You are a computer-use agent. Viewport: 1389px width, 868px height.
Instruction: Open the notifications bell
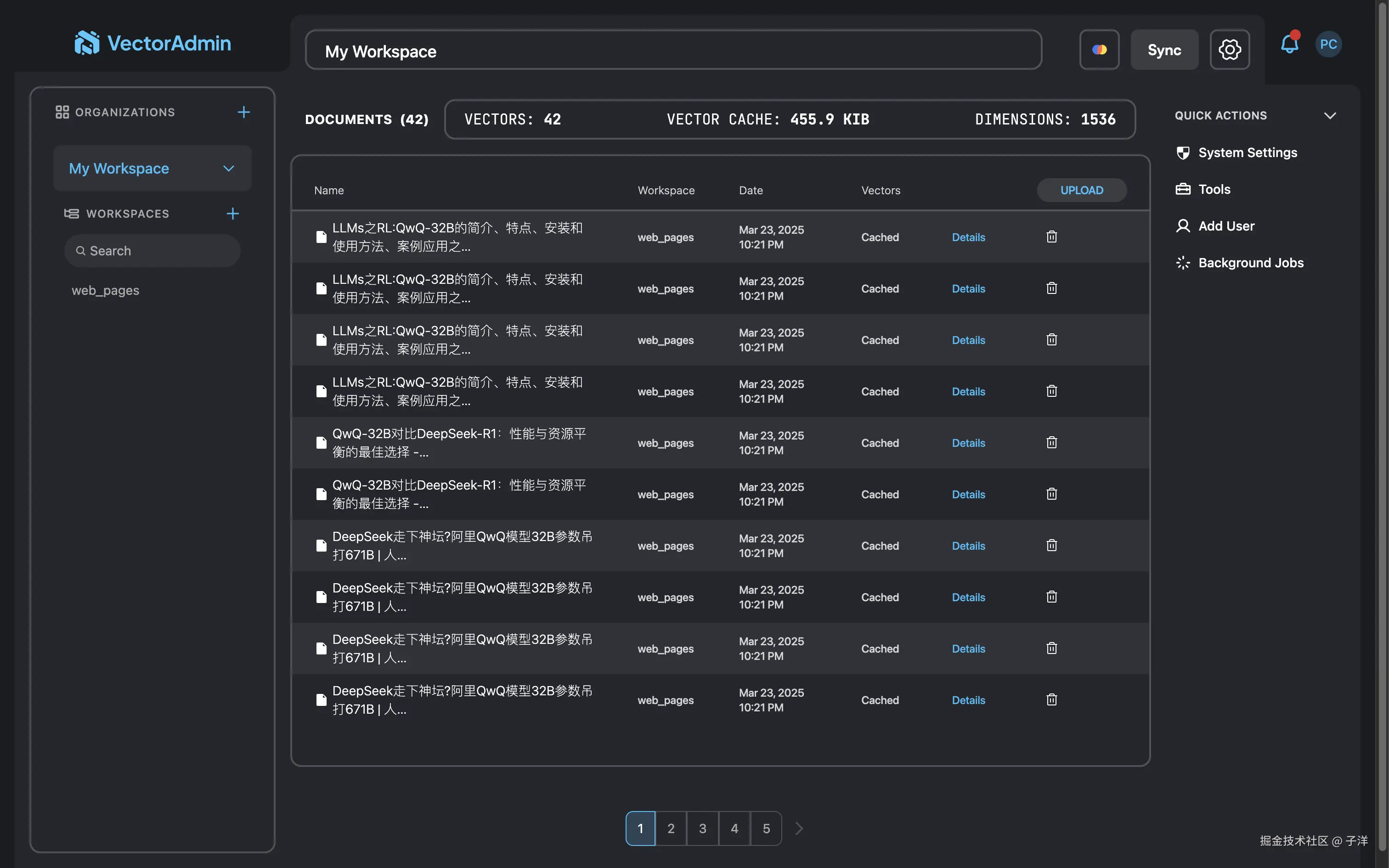[x=1289, y=44]
